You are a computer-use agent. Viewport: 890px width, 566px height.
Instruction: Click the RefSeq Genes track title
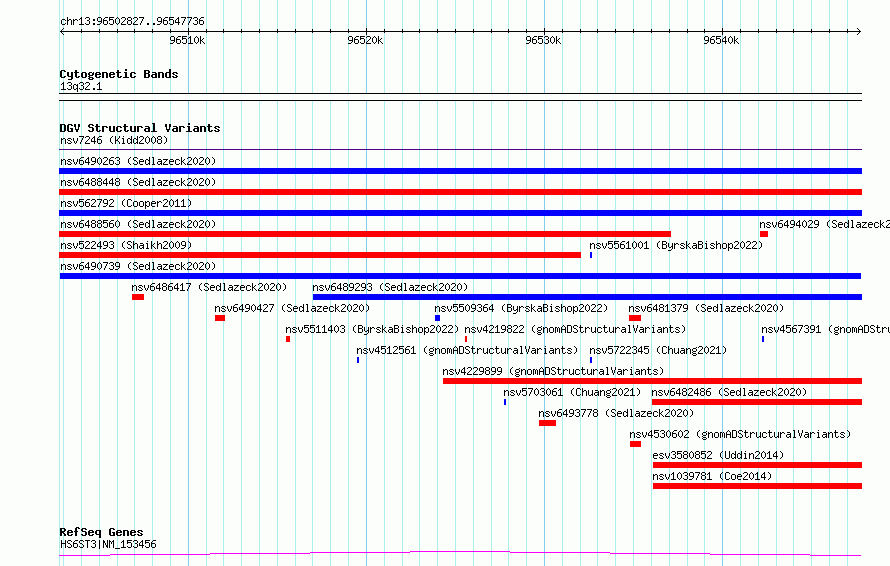coord(101,532)
